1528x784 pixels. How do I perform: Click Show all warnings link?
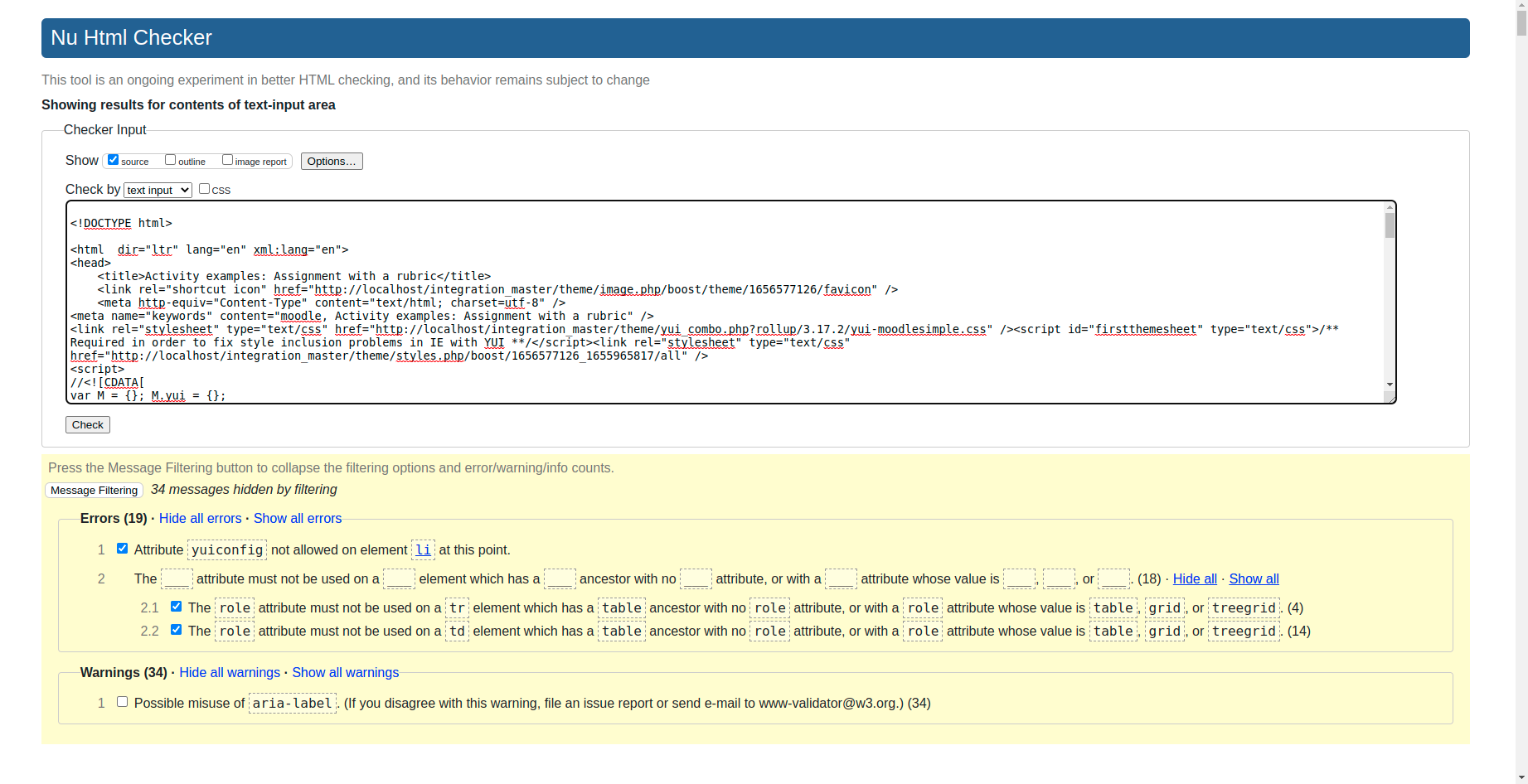345,672
